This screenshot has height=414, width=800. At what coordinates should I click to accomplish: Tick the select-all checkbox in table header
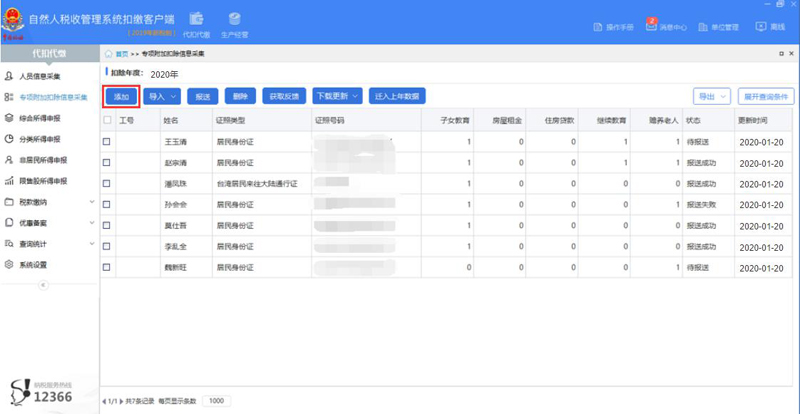coord(108,120)
